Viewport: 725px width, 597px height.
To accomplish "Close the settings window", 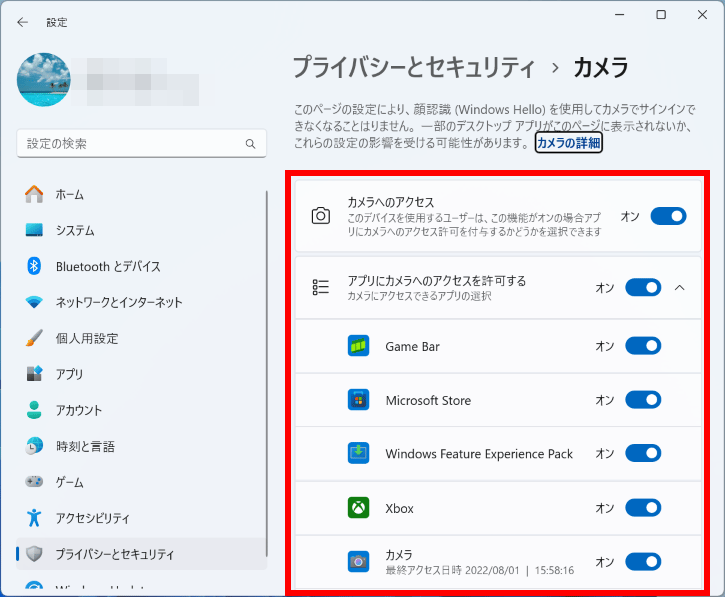I will pos(702,15).
